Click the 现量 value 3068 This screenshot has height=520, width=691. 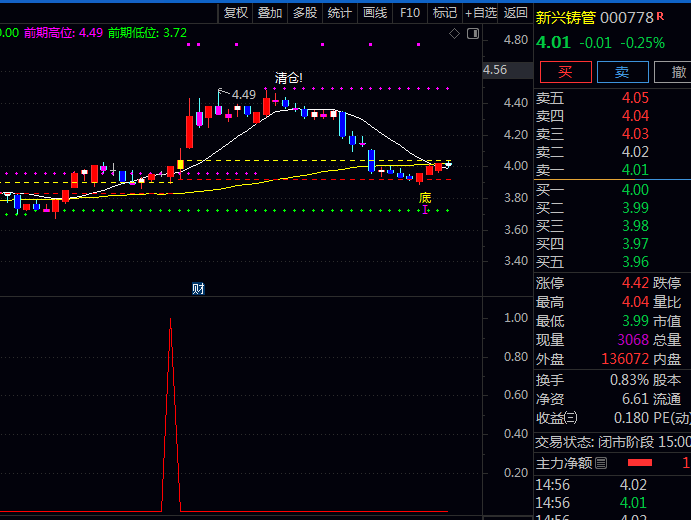click(633, 340)
